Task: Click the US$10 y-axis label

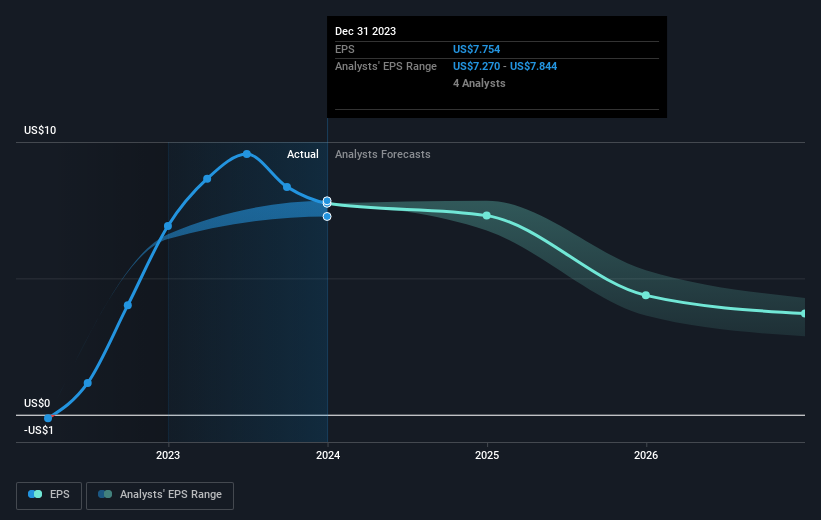Action: click(40, 130)
